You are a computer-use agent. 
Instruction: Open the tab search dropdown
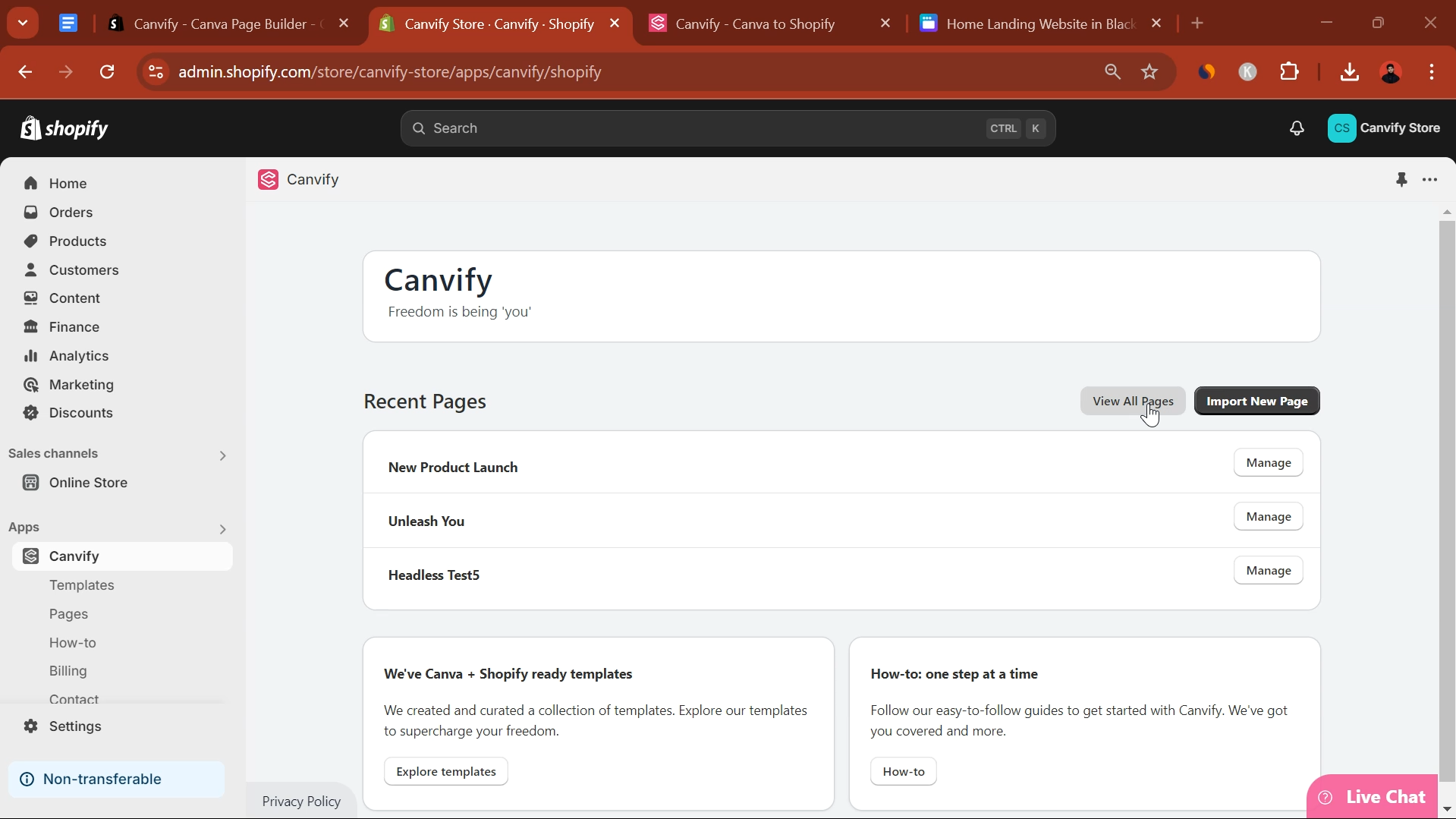(23, 24)
